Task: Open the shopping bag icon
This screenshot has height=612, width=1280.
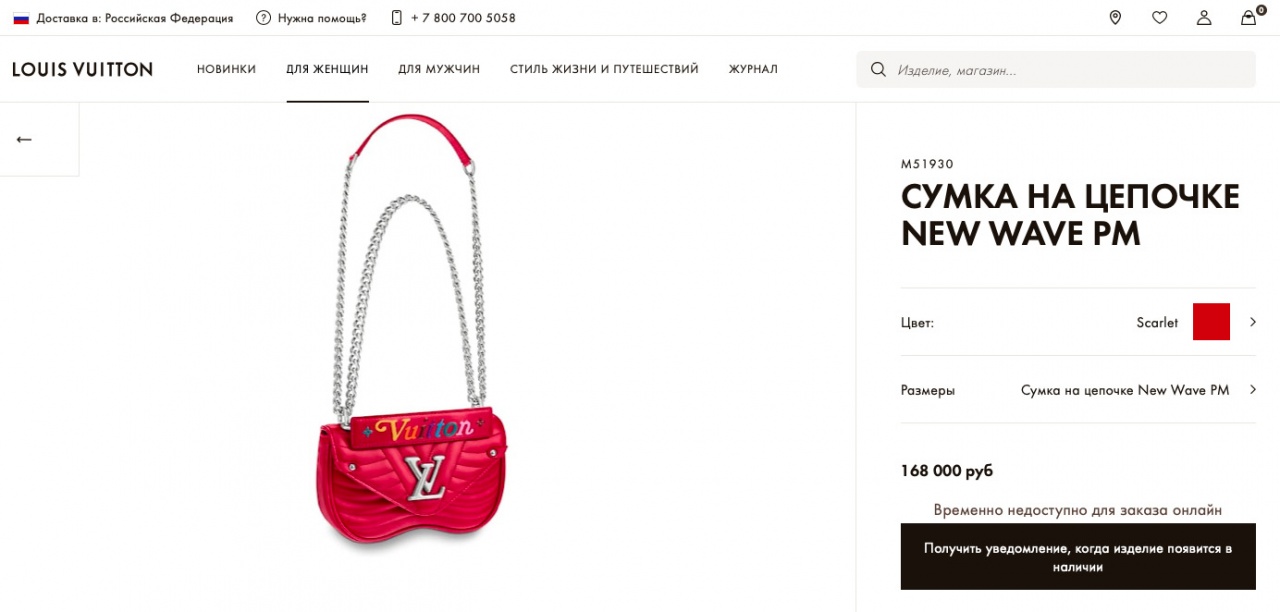Action: click(1248, 17)
